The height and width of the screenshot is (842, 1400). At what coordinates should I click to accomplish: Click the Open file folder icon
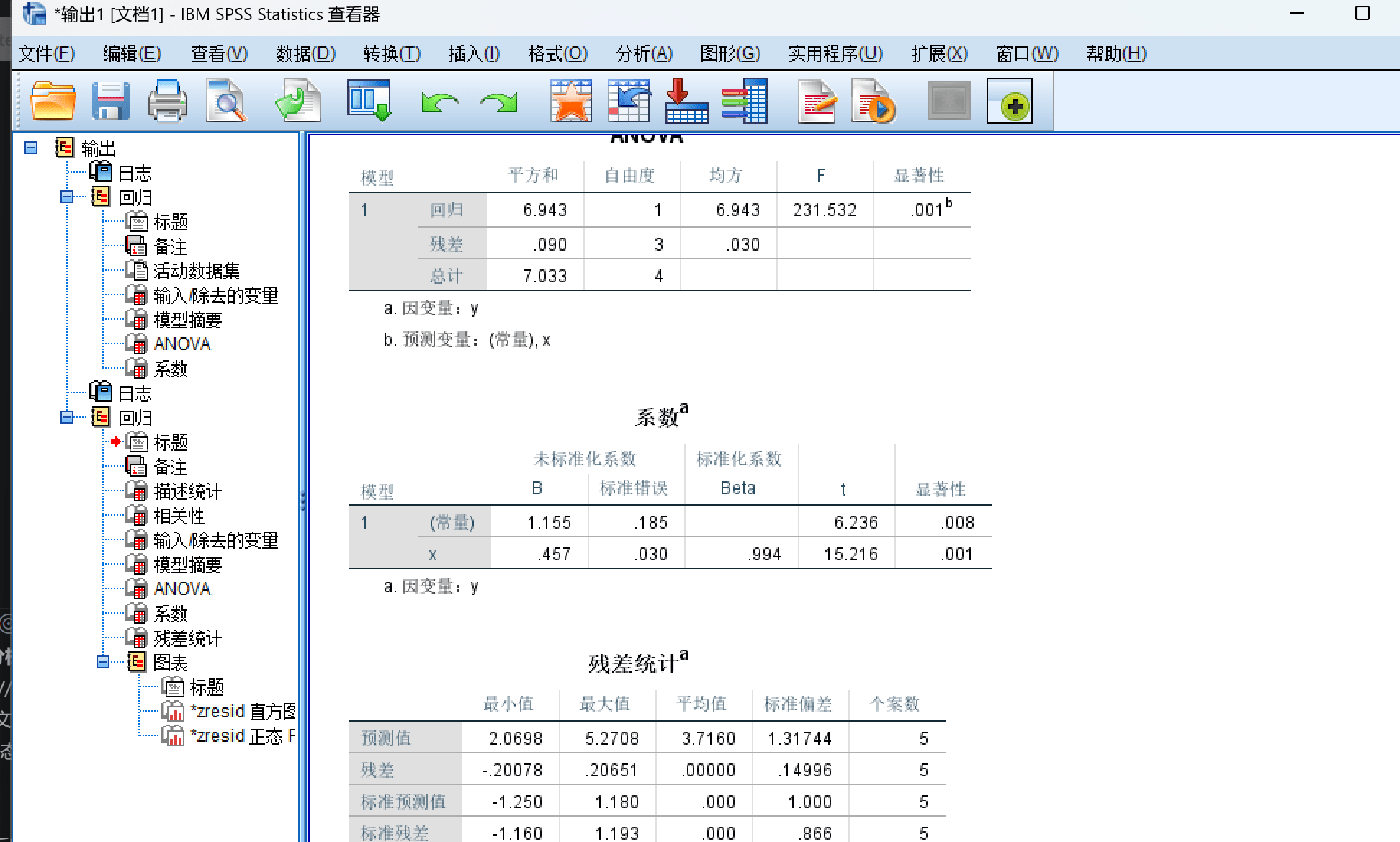53,101
